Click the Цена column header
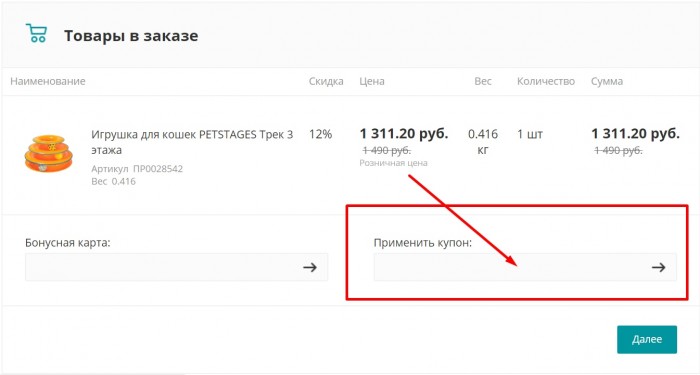Viewport: 700px width, 375px height. point(372,81)
